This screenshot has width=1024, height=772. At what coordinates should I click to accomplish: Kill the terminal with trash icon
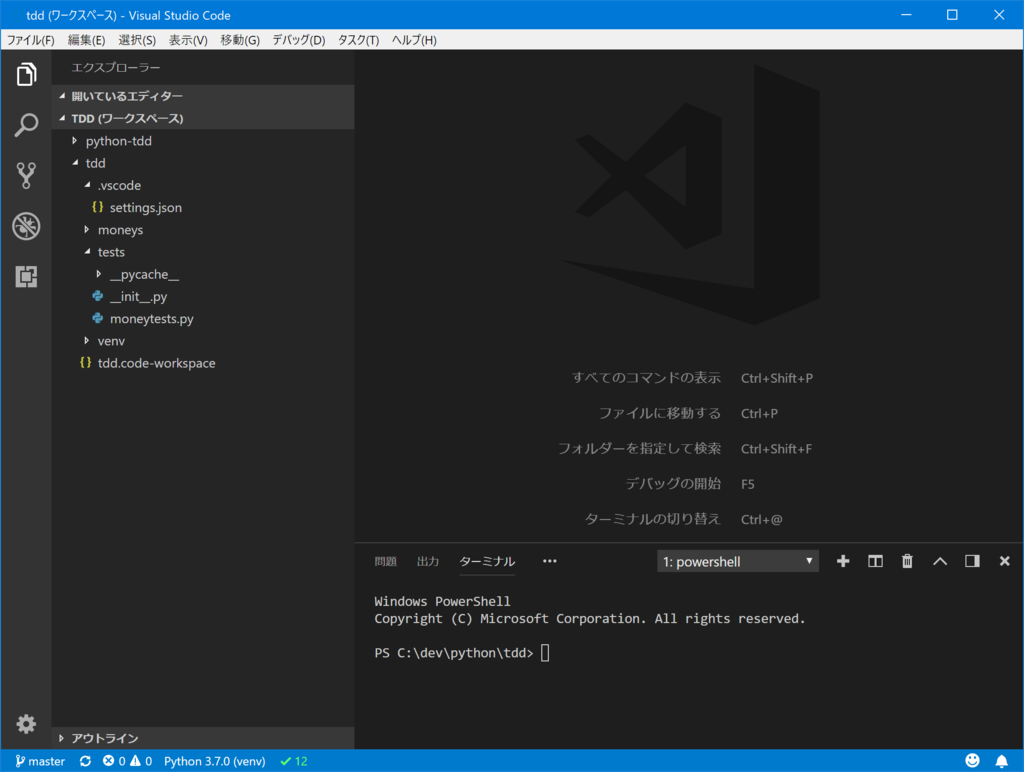click(907, 561)
